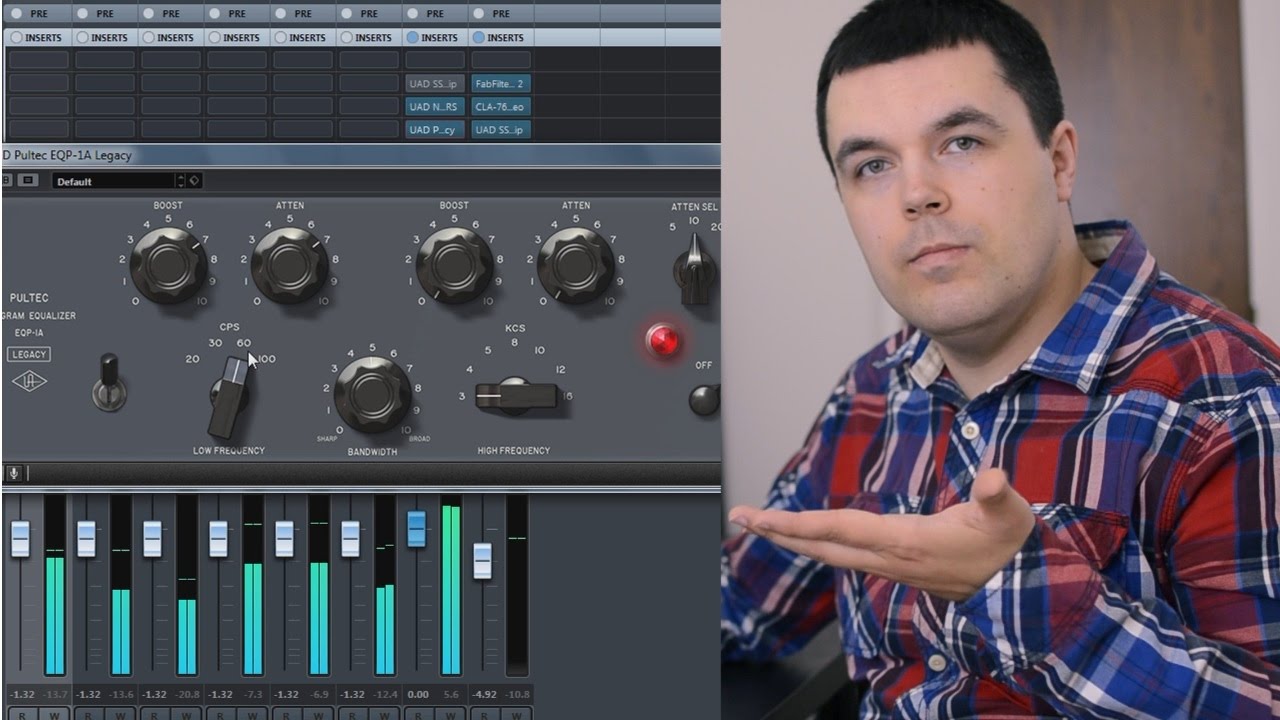
Task: Click level meter above the 5.6 peak
Action: point(451,586)
